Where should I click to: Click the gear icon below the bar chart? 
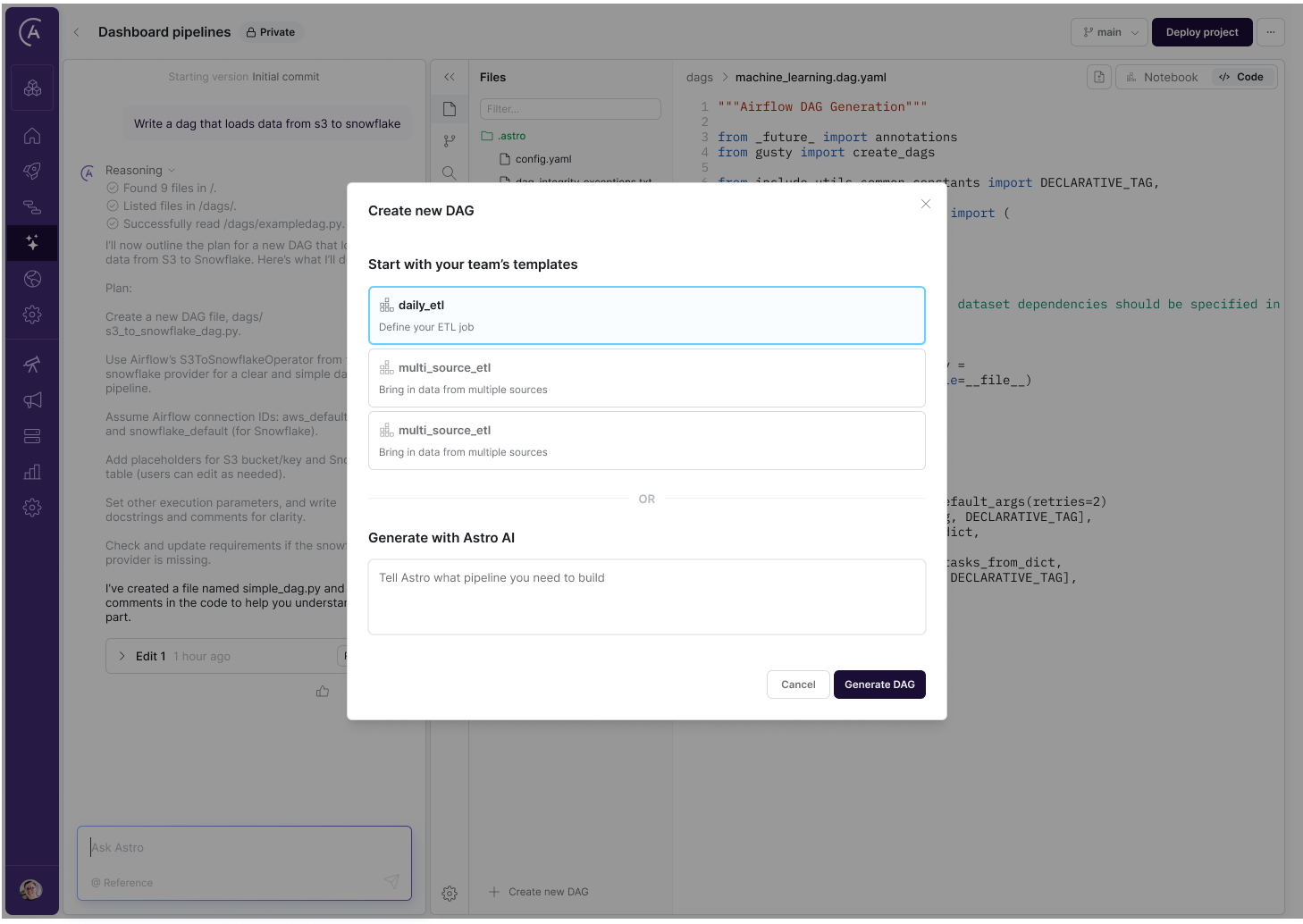click(x=32, y=508)
